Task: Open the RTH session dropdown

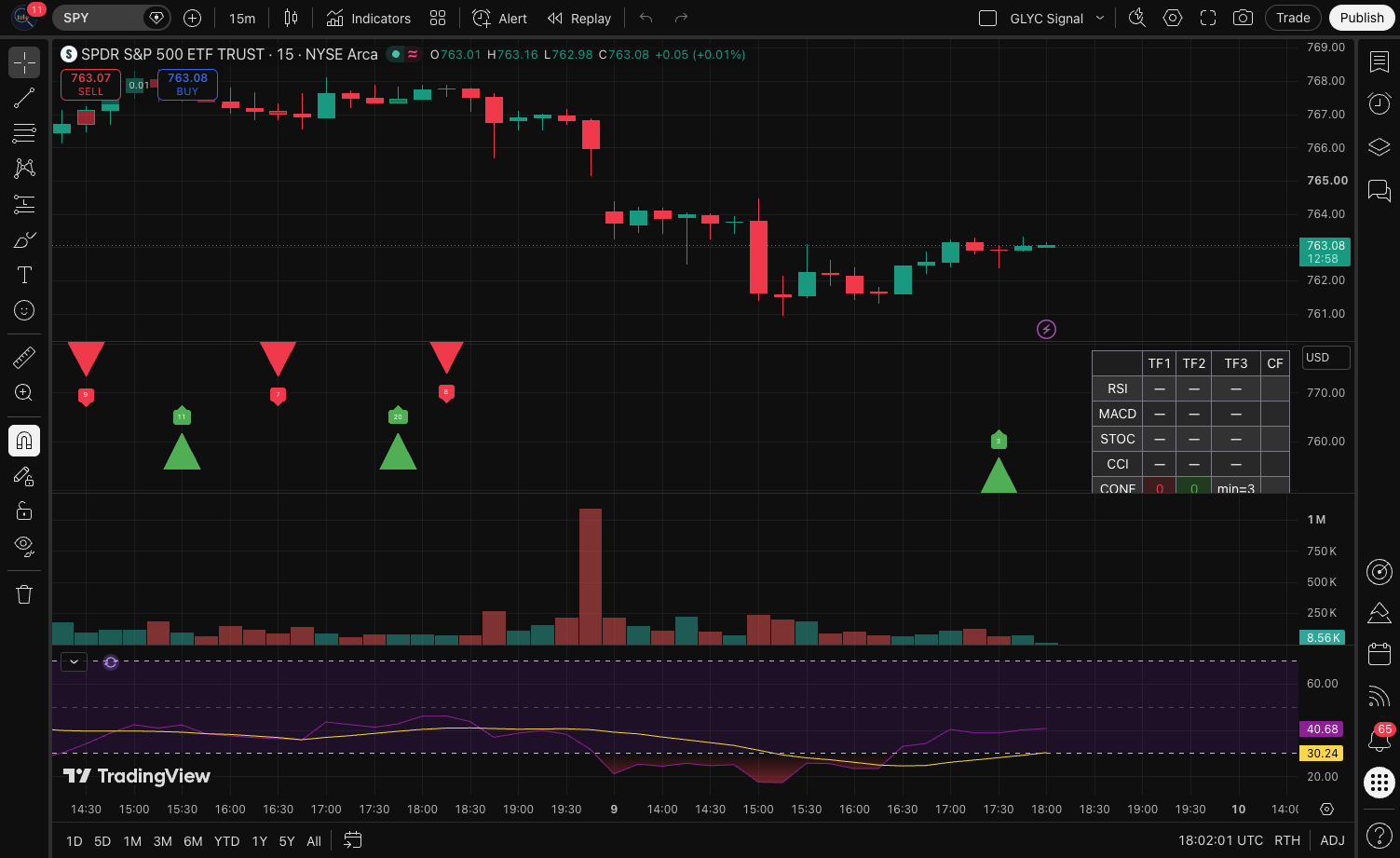Action: pyautogui.click(x=1287, y=840)
